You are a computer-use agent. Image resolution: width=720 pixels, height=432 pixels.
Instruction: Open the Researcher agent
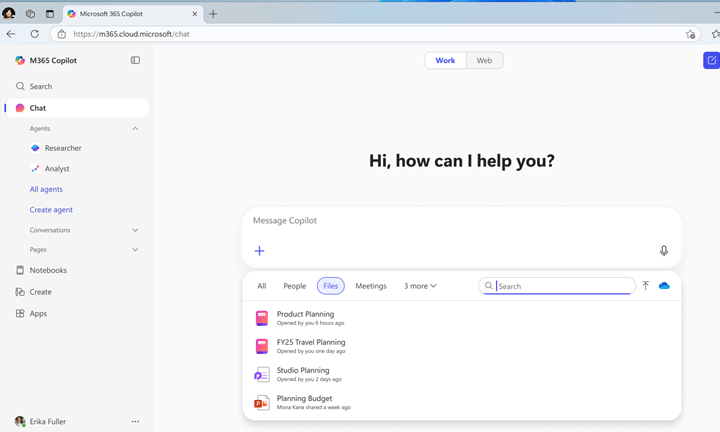[63, 148]
